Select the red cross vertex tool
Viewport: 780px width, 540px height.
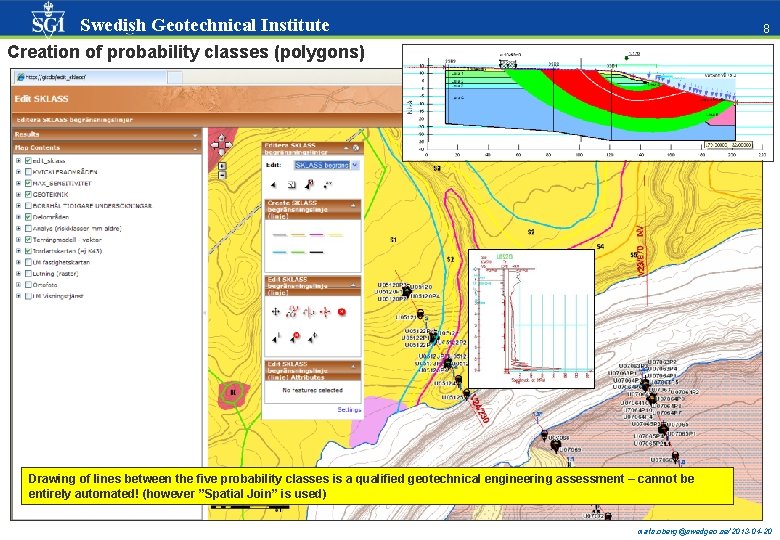pos(325,312)
